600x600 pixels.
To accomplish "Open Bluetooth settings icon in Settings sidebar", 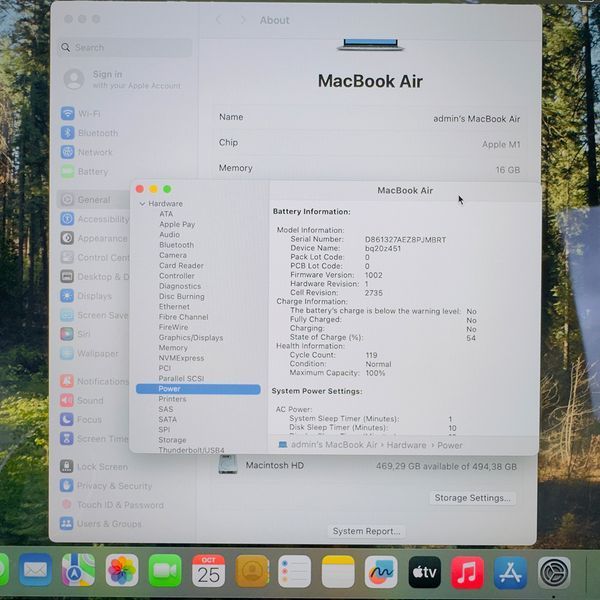I will pos(68,133).
